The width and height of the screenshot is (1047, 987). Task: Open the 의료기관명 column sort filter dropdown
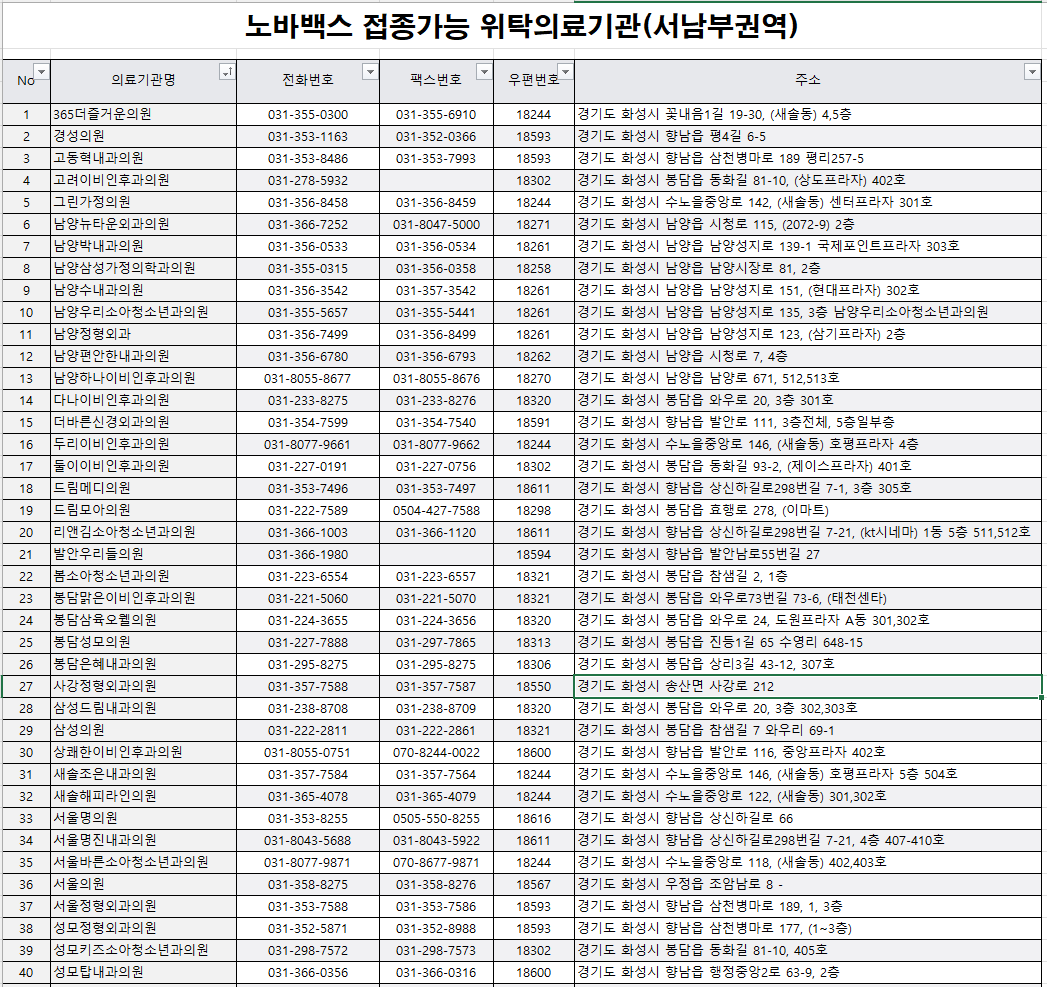point(227,71)
